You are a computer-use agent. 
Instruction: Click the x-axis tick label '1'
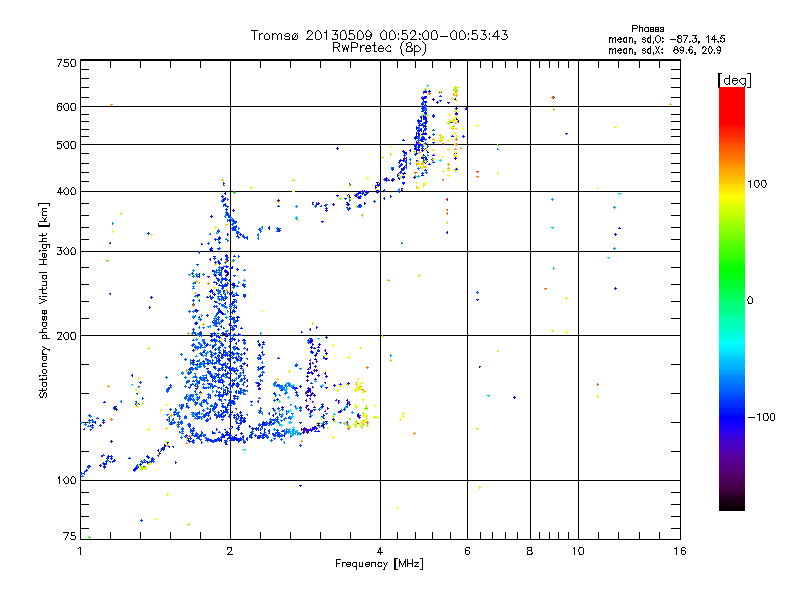point(80,551)
